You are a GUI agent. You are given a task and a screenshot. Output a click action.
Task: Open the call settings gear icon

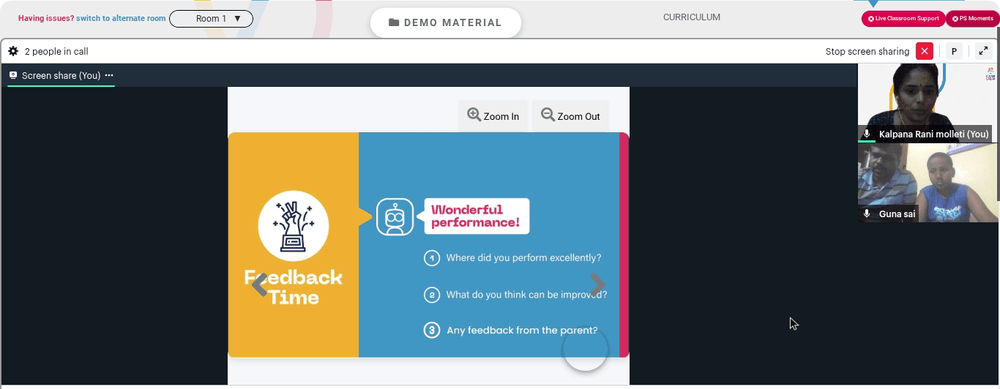click(x=13, y=51)
